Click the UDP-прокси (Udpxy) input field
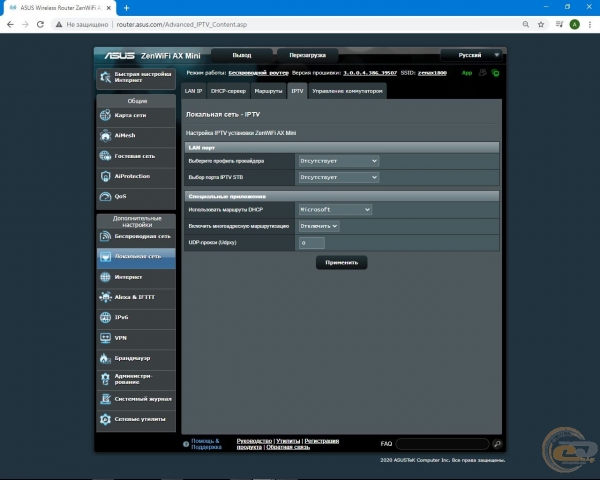The image size is (600, 480). click(x=312, y=243)
